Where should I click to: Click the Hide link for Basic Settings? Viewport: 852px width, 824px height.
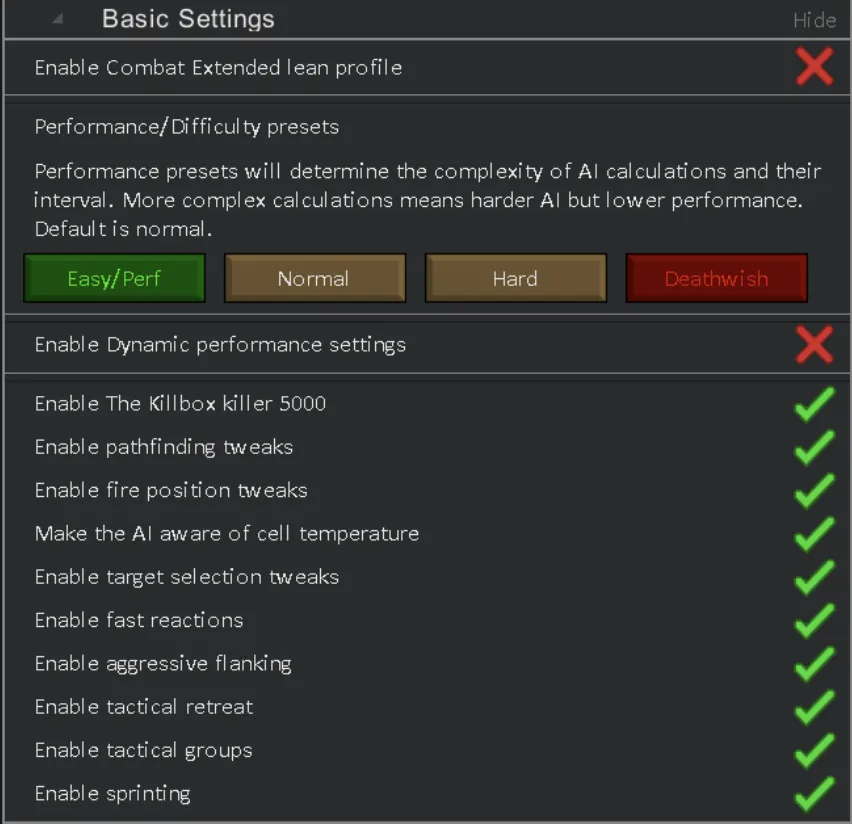(814, 20)
